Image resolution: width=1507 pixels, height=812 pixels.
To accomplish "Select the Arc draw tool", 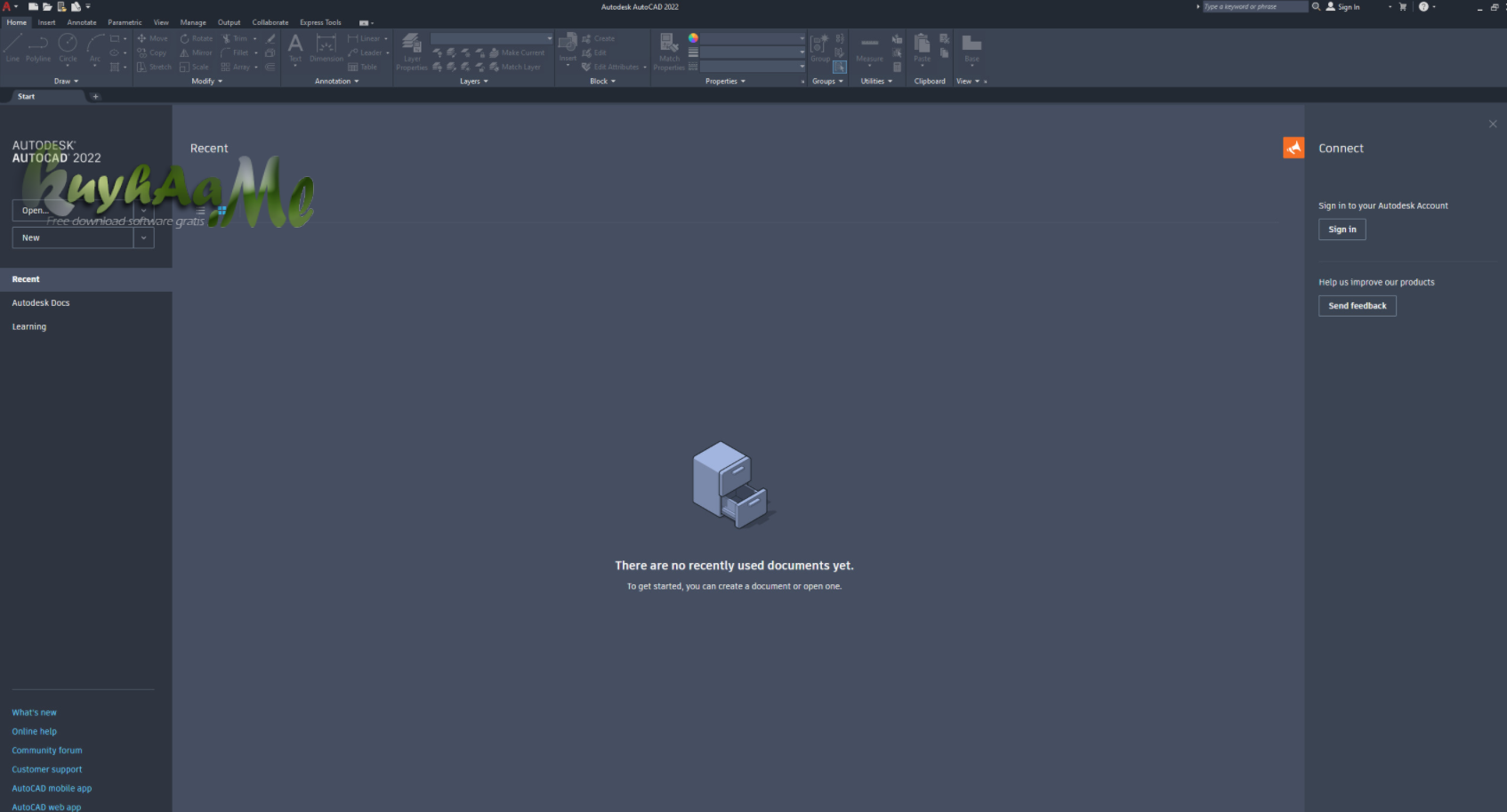I will click(94, 48).
